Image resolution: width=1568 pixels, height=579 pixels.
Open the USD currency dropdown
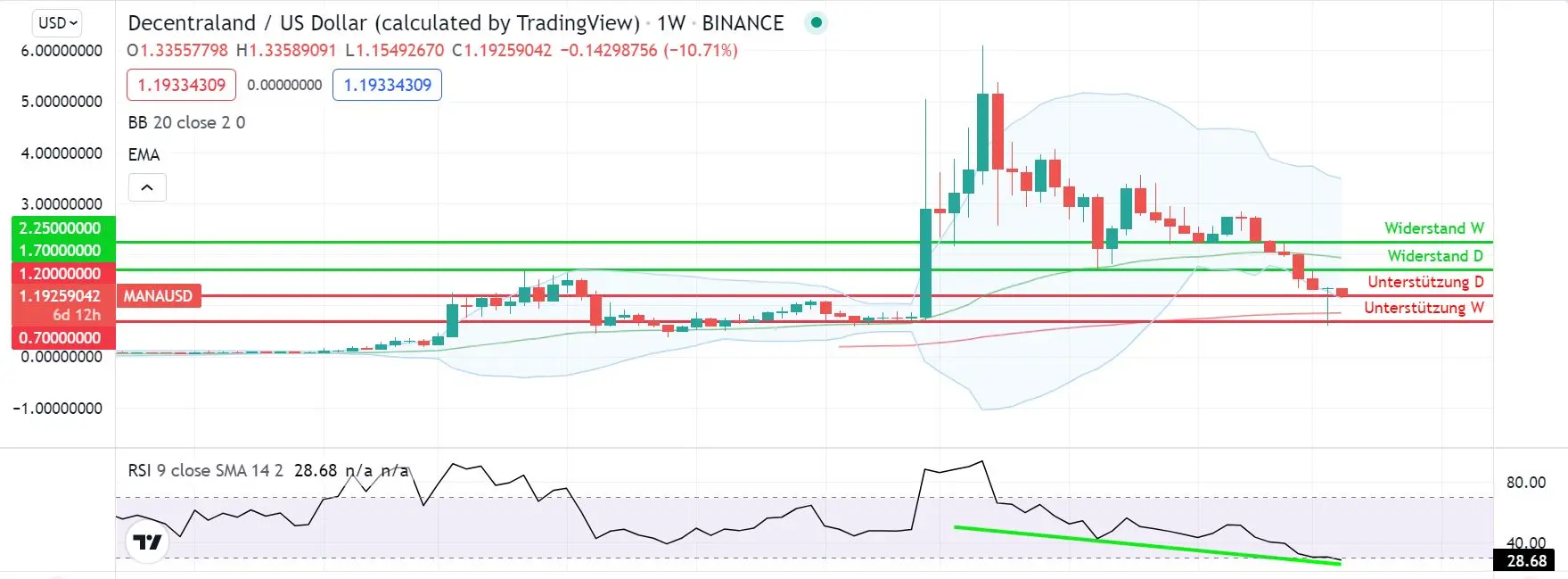pyautogui.click(x=58, y=23)
